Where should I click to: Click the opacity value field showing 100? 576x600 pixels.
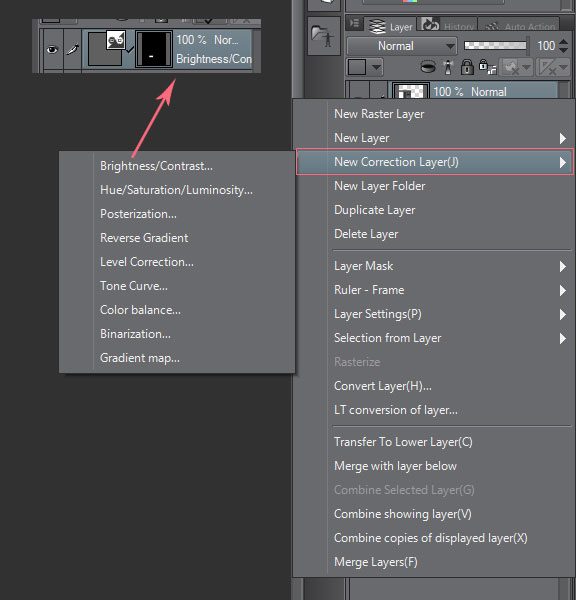(546, 46)
